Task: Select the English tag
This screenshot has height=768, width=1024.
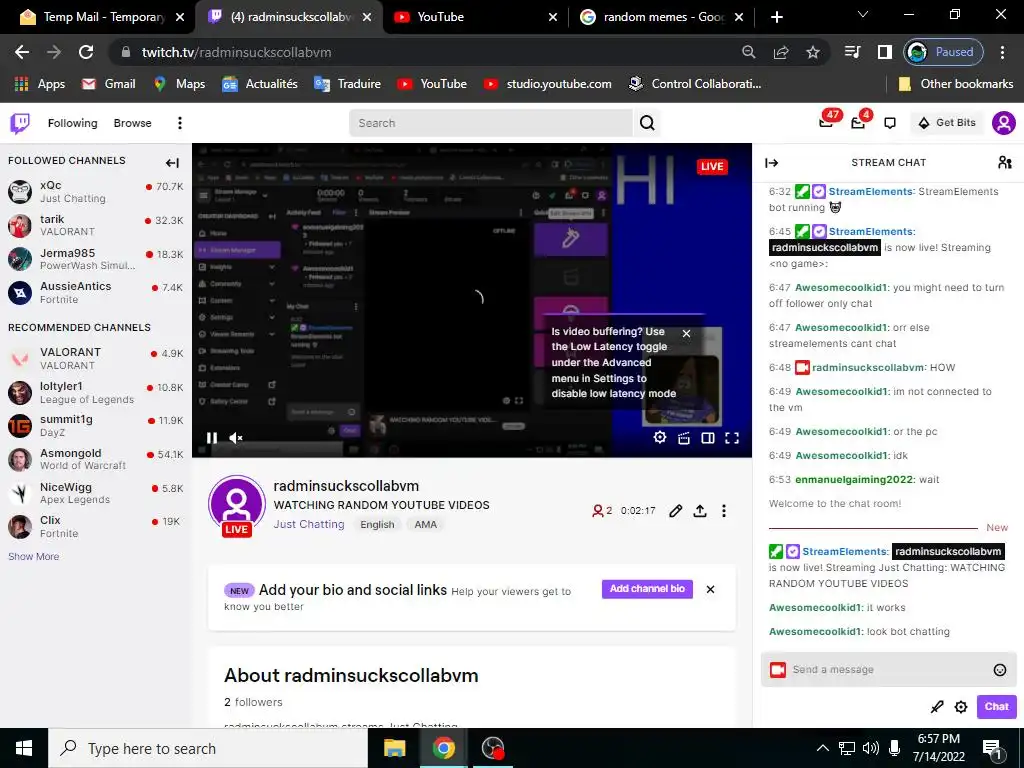Action: point(377,524)
